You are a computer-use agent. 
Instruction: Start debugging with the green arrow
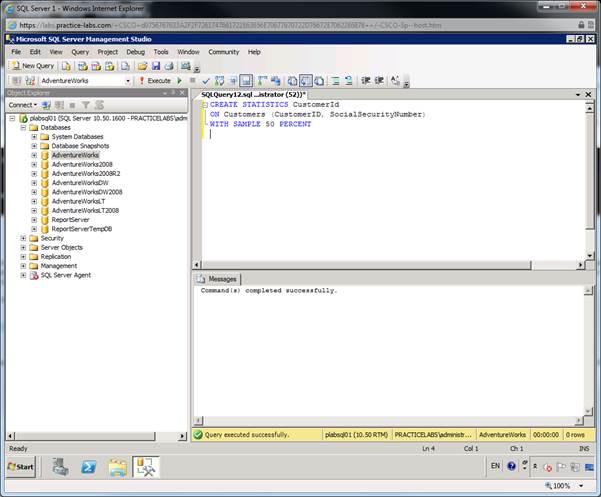coord(179,80)
